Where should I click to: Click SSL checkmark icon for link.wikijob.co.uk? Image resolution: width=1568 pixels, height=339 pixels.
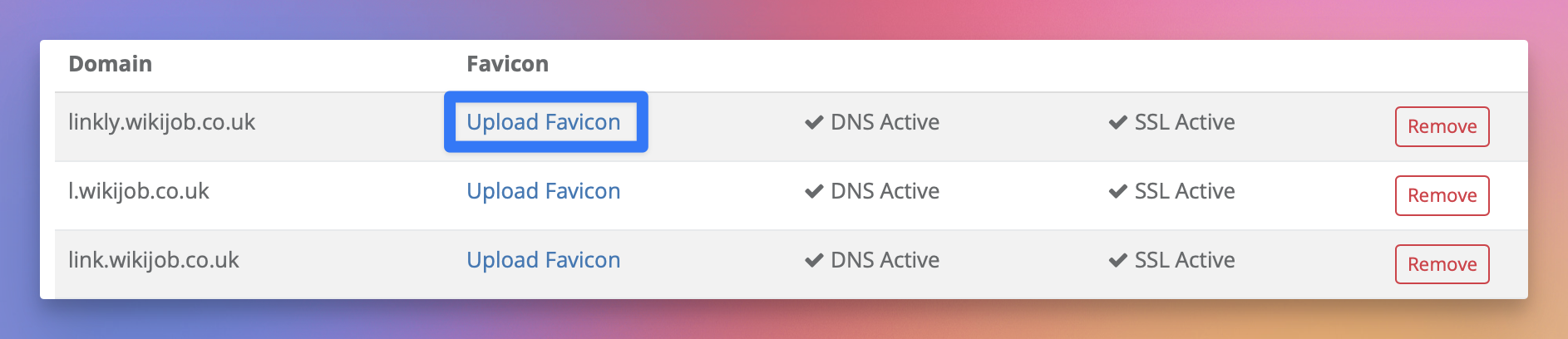(1117, 261)
